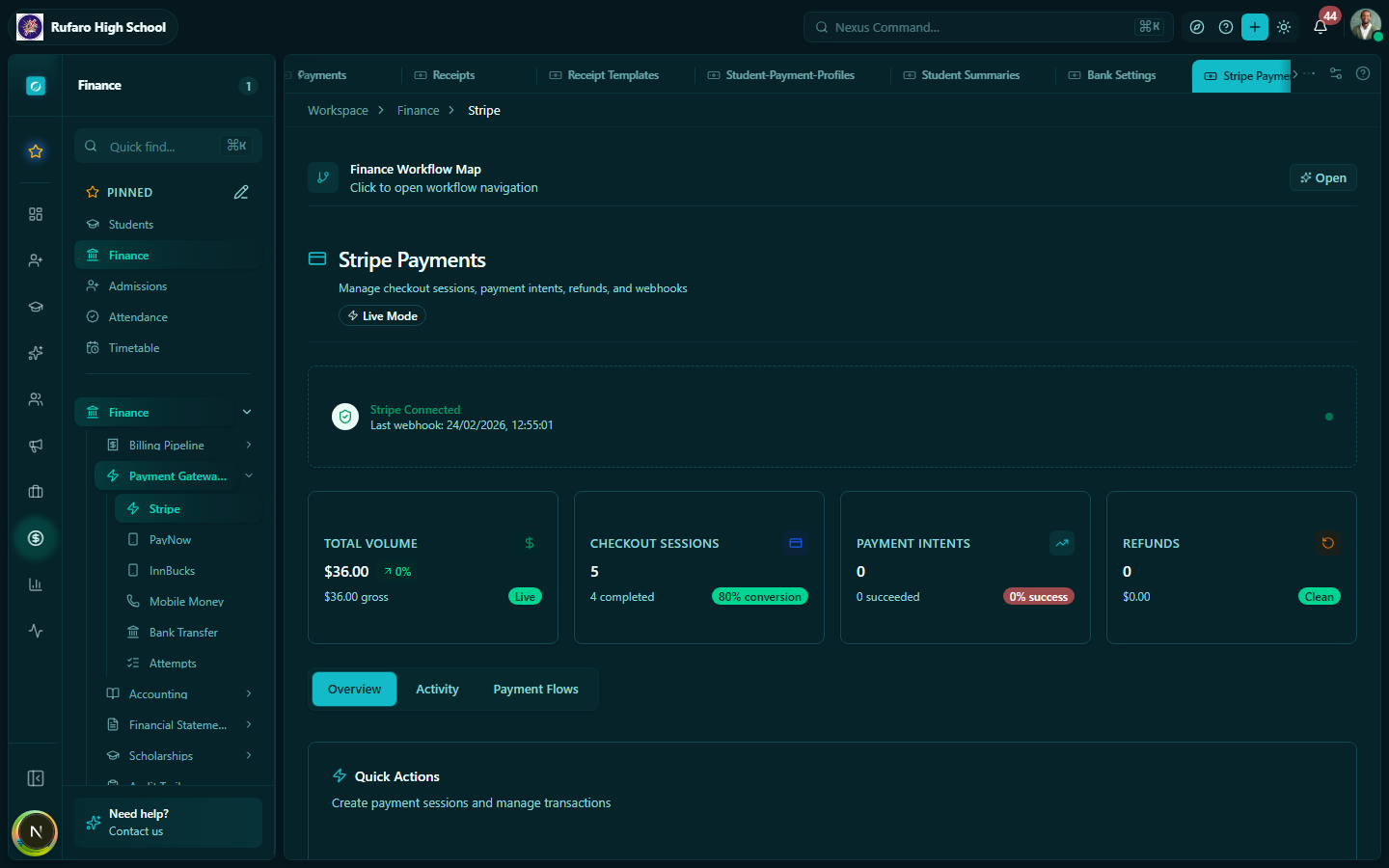Open pinned Timetable item
Image resolution: width=1389 pixels, height=868 pixels.
pyautogui.click(x=168, y=348)
